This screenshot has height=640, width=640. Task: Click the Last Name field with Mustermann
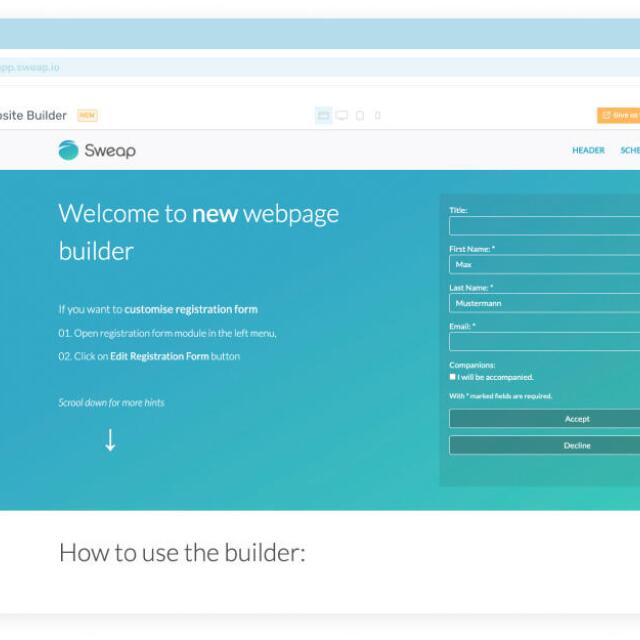coord(544,303)
